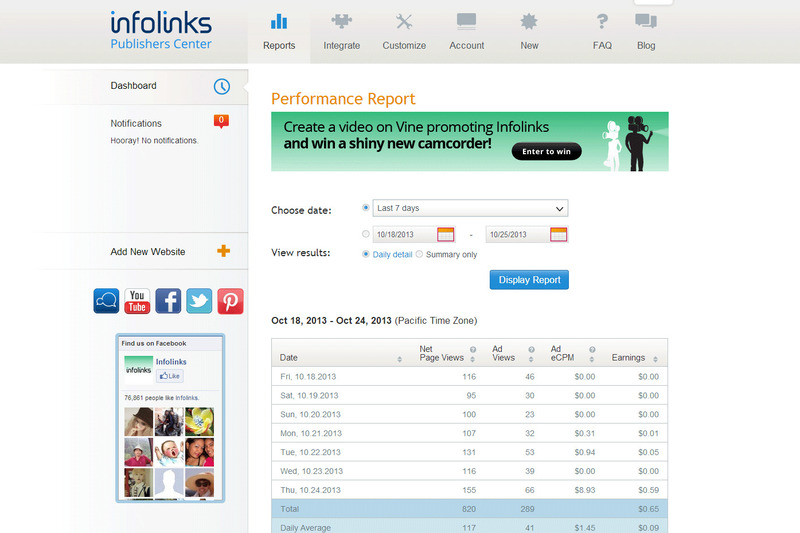Click the help icon beside Ad Views
This screenshot has width=800, height=533.
pos(531,350)
